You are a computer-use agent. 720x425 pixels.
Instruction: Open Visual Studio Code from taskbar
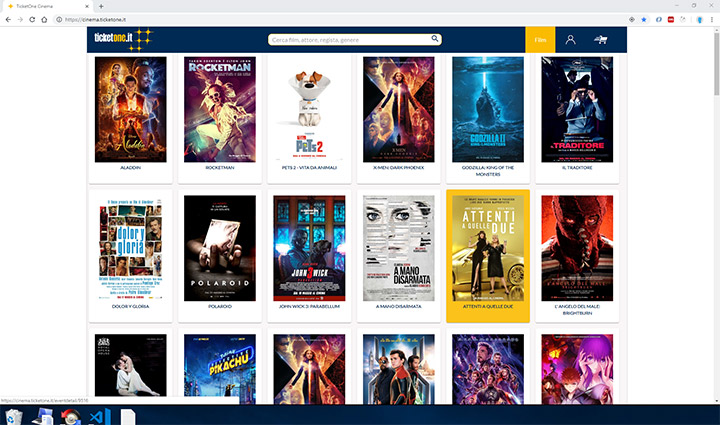(x=100, y=417)
